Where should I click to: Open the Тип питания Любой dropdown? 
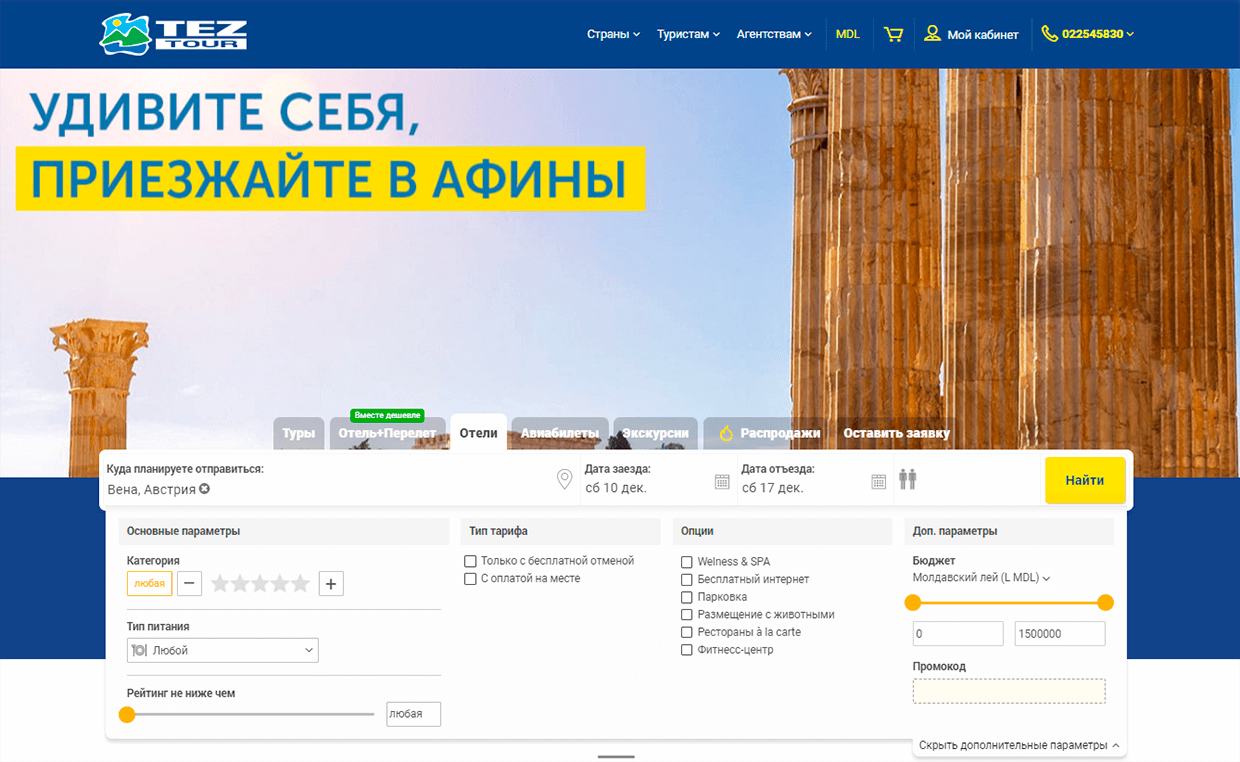click(x=223, y=650)
